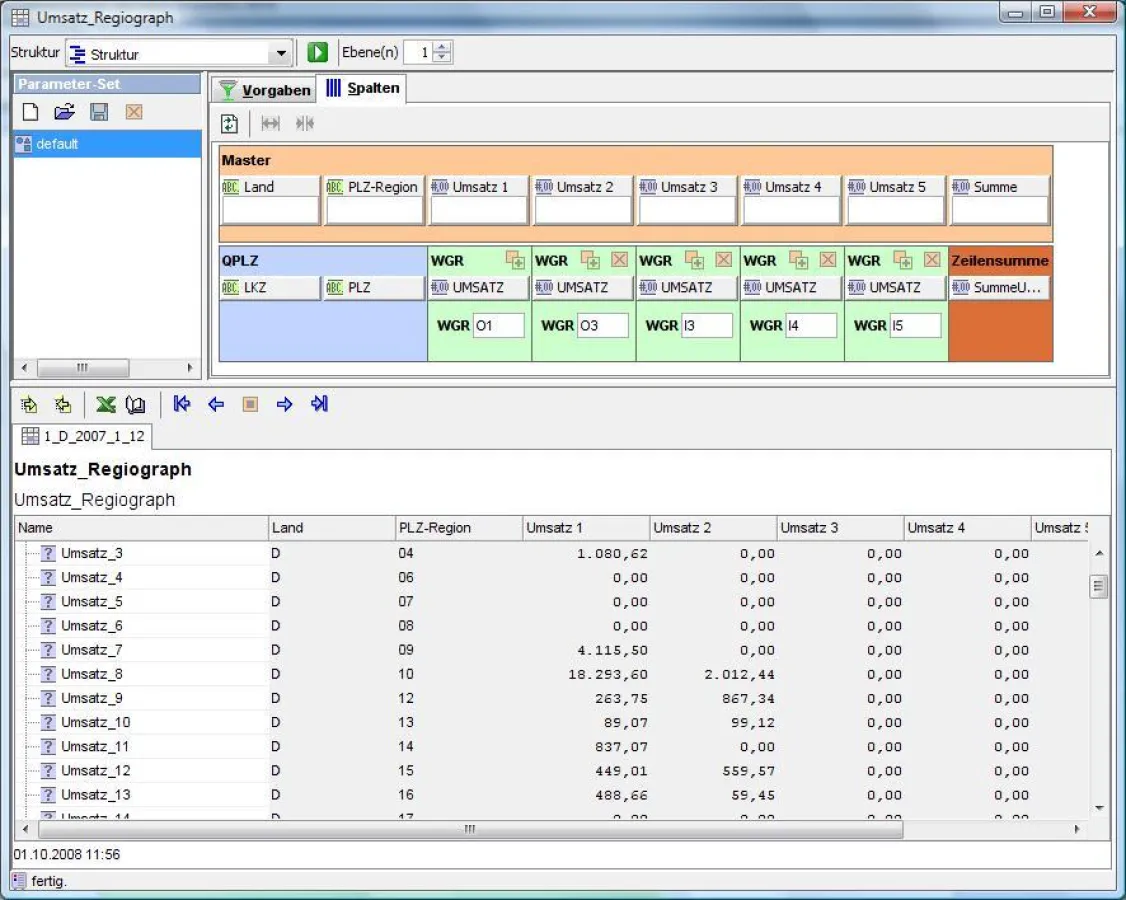Click the WGR input field containing I4
Screen dimensions: 1126x900
point(810,325)
